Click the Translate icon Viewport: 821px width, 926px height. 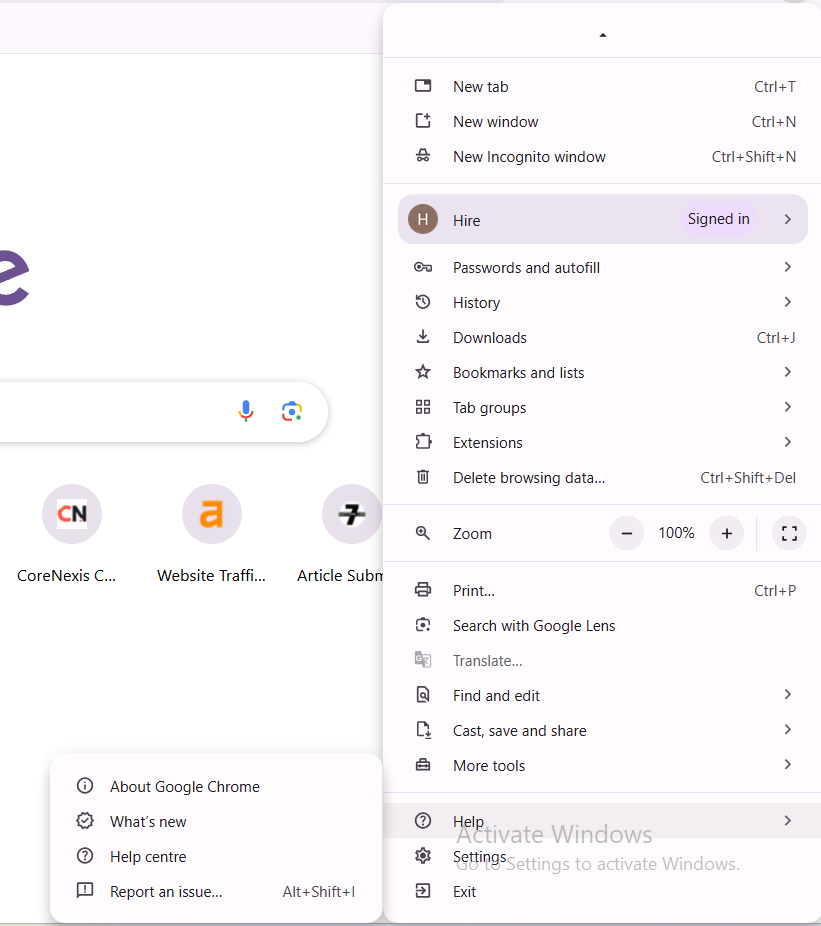pyautogui.click(x=423, y=660)
